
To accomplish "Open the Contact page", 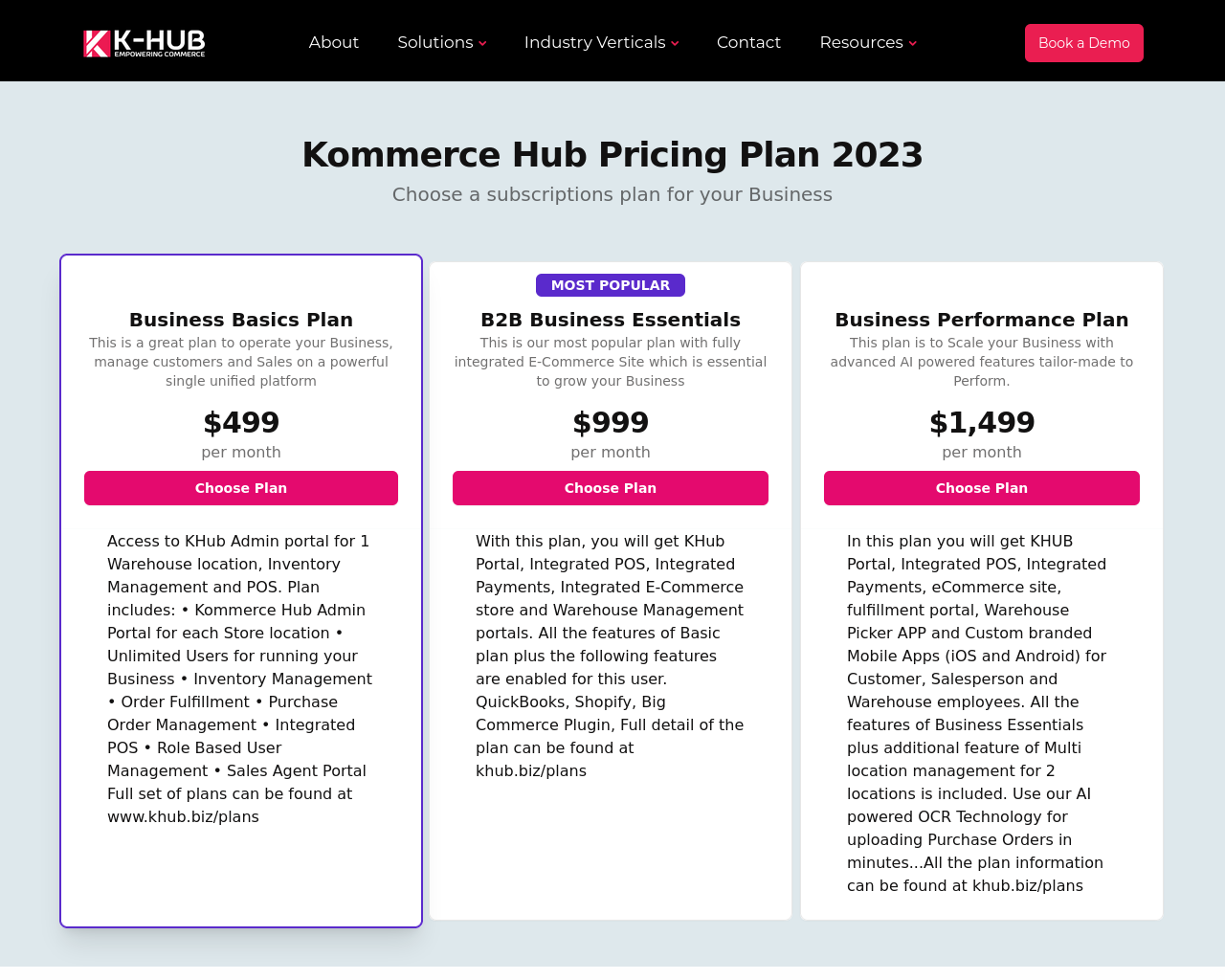I will [748, 43].
